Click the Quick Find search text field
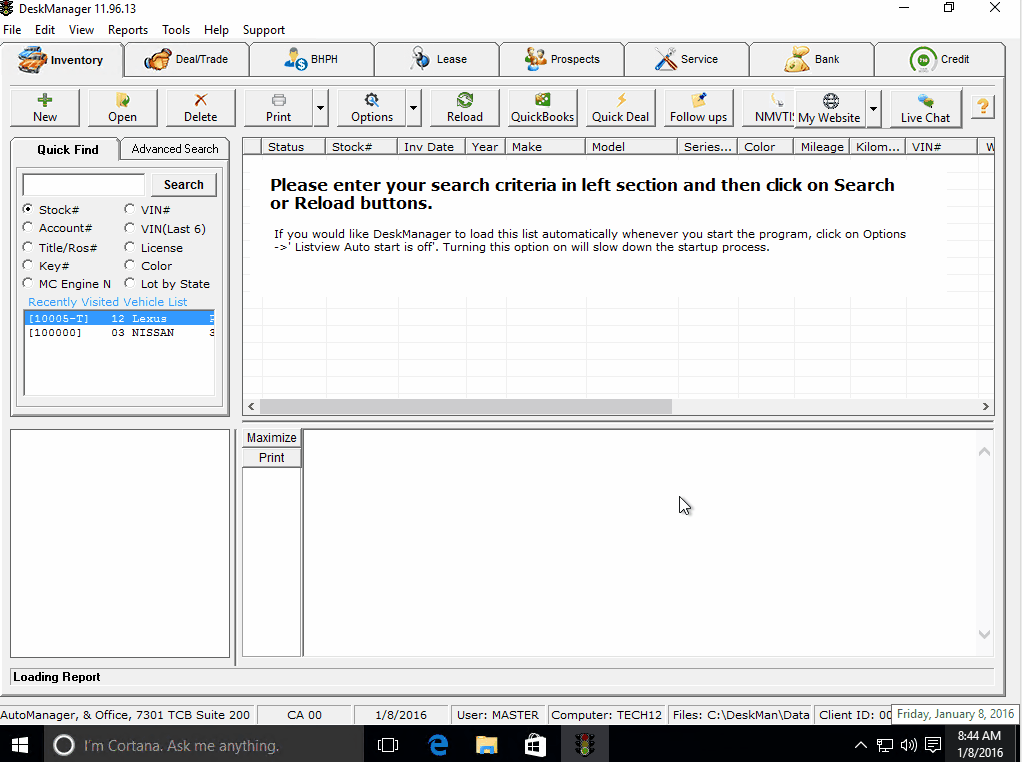Screen dimensions: 1022x762 [x=83, y=184]
